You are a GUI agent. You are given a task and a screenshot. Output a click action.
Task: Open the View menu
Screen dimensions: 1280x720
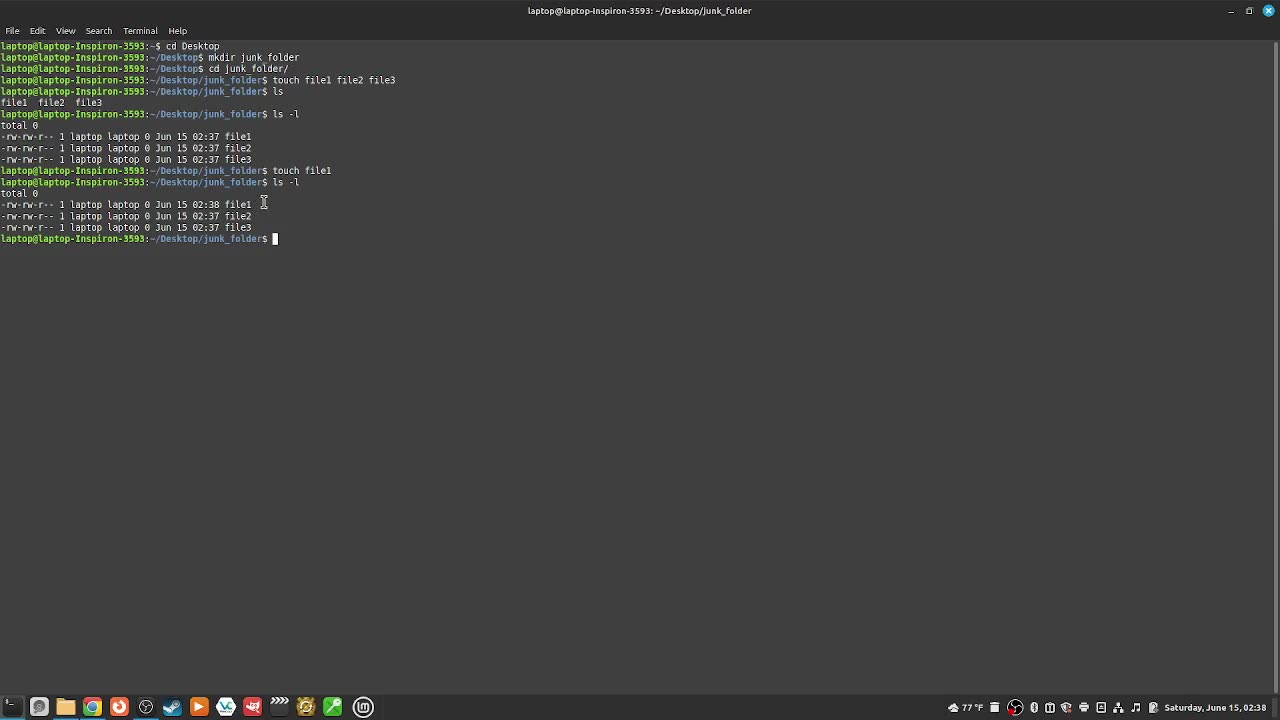pyautogui.click(x=65, y=31)
